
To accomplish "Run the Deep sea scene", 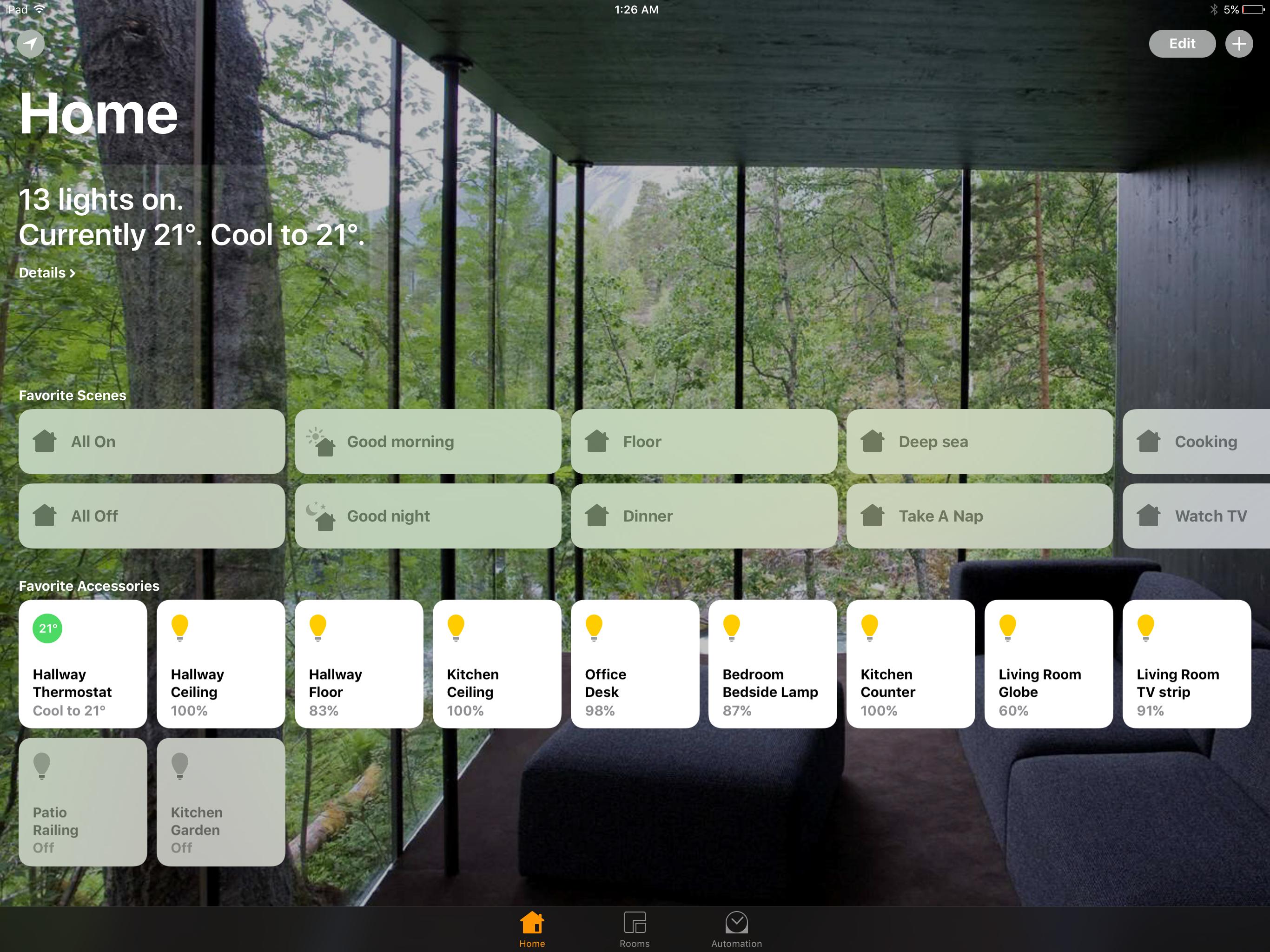I will point(979,442).
